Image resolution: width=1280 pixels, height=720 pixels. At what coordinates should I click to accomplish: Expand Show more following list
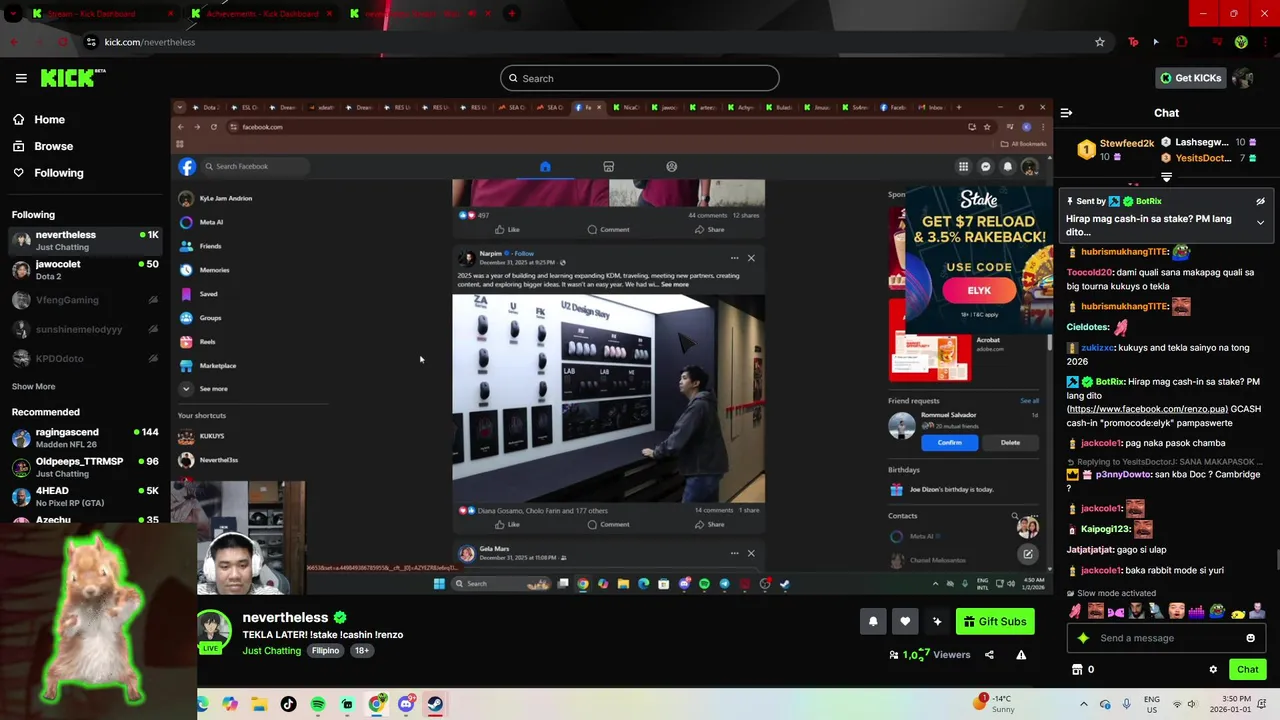[33, 386]
